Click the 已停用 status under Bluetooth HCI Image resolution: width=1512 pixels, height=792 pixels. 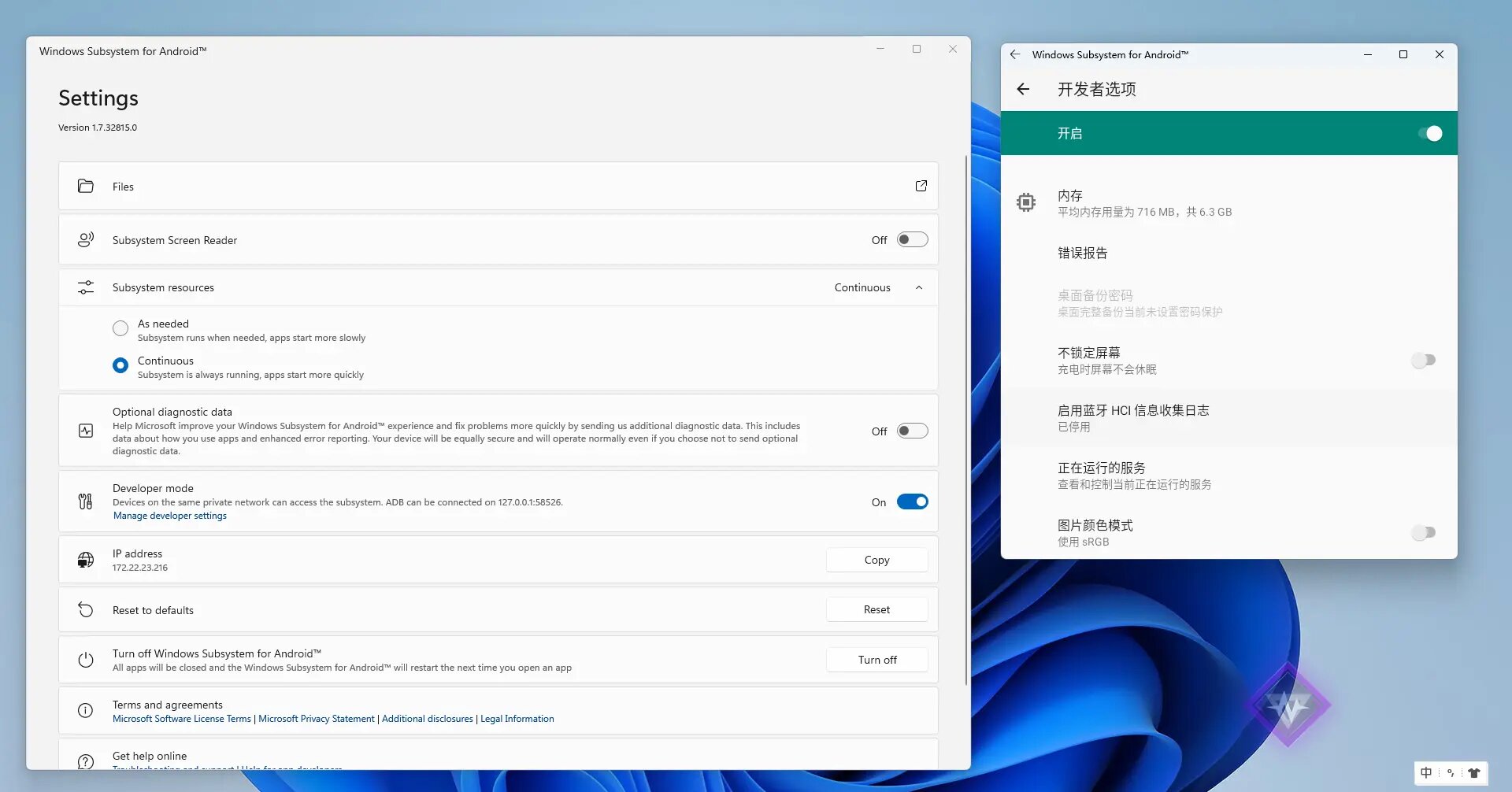[x=1074, y=427]
